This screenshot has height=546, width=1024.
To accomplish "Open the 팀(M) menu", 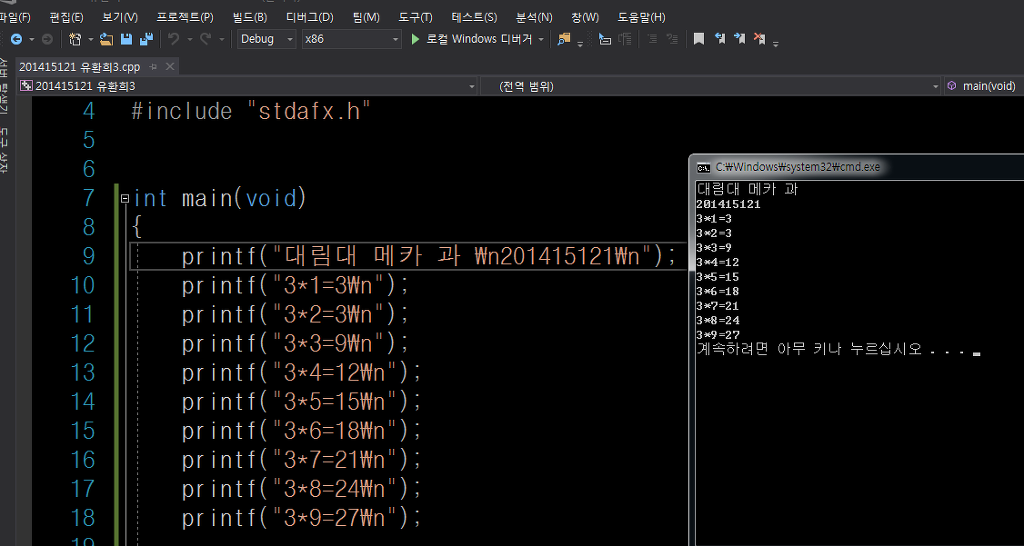I will [x=366, y=18].
